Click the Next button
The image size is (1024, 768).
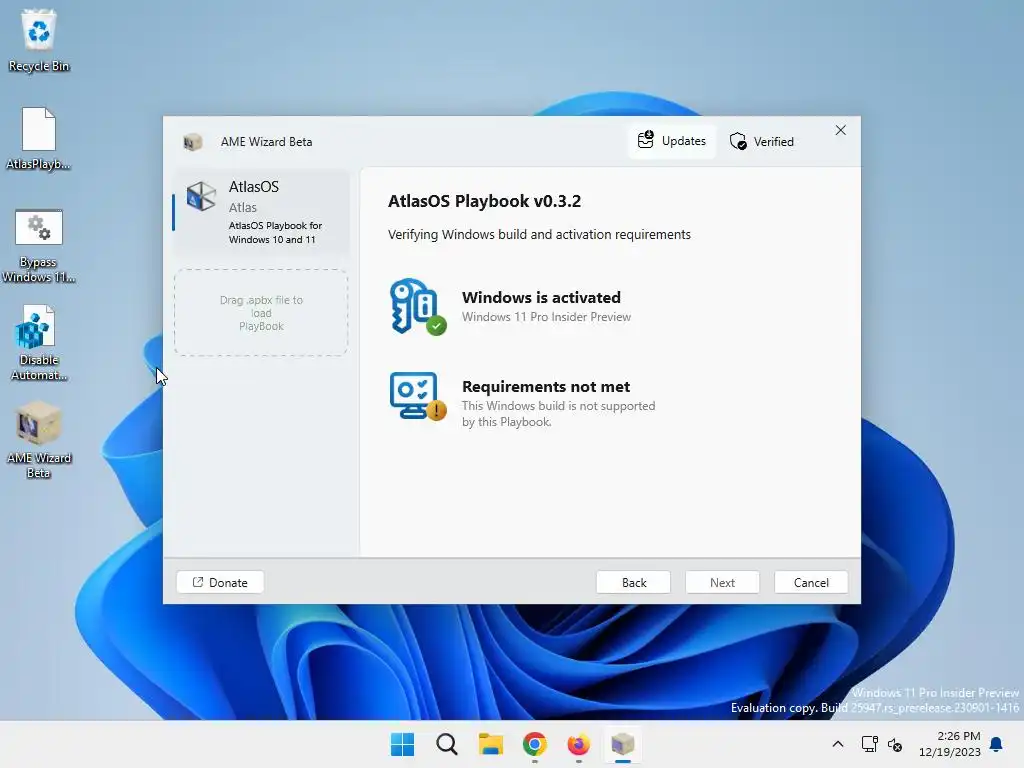pos(722,583)
